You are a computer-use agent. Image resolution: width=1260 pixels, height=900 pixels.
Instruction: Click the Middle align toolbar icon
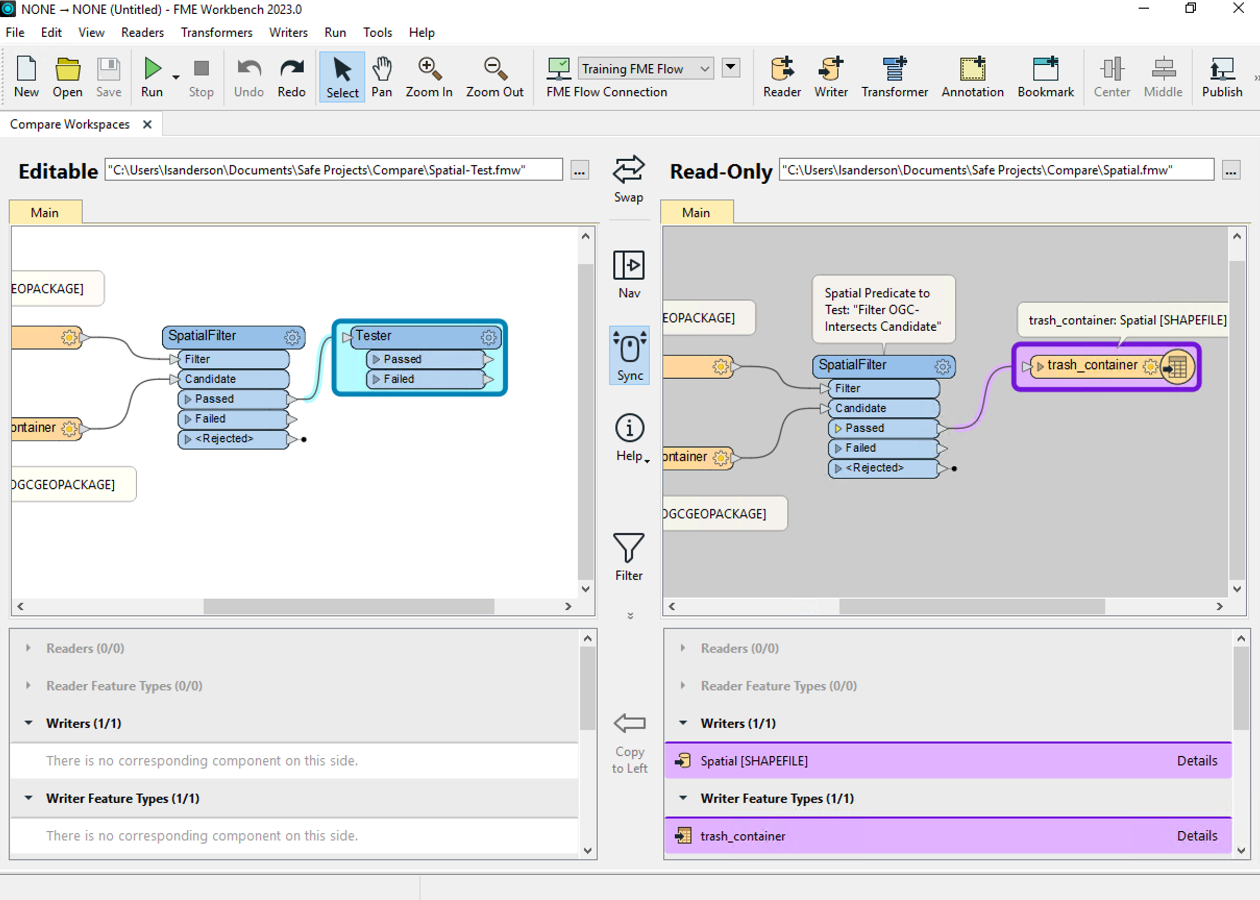click(x=1163, y=77)
